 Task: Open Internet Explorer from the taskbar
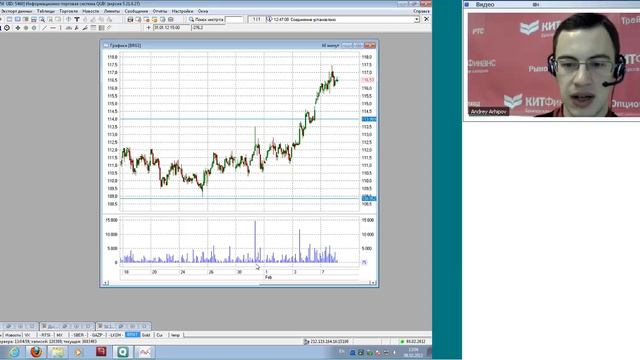[14, 352]
